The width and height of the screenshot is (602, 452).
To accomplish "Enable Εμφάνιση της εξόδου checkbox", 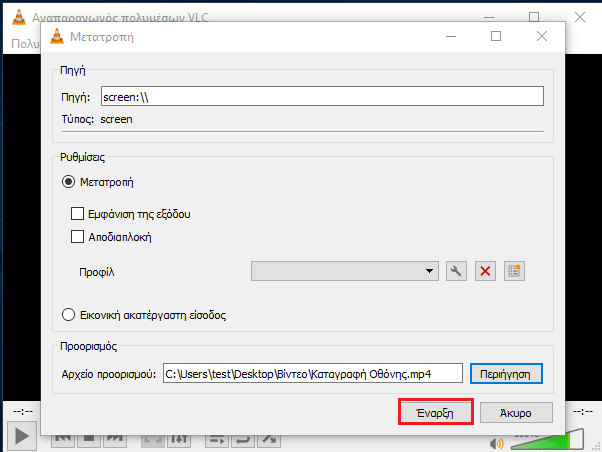I will click(77, 214).
